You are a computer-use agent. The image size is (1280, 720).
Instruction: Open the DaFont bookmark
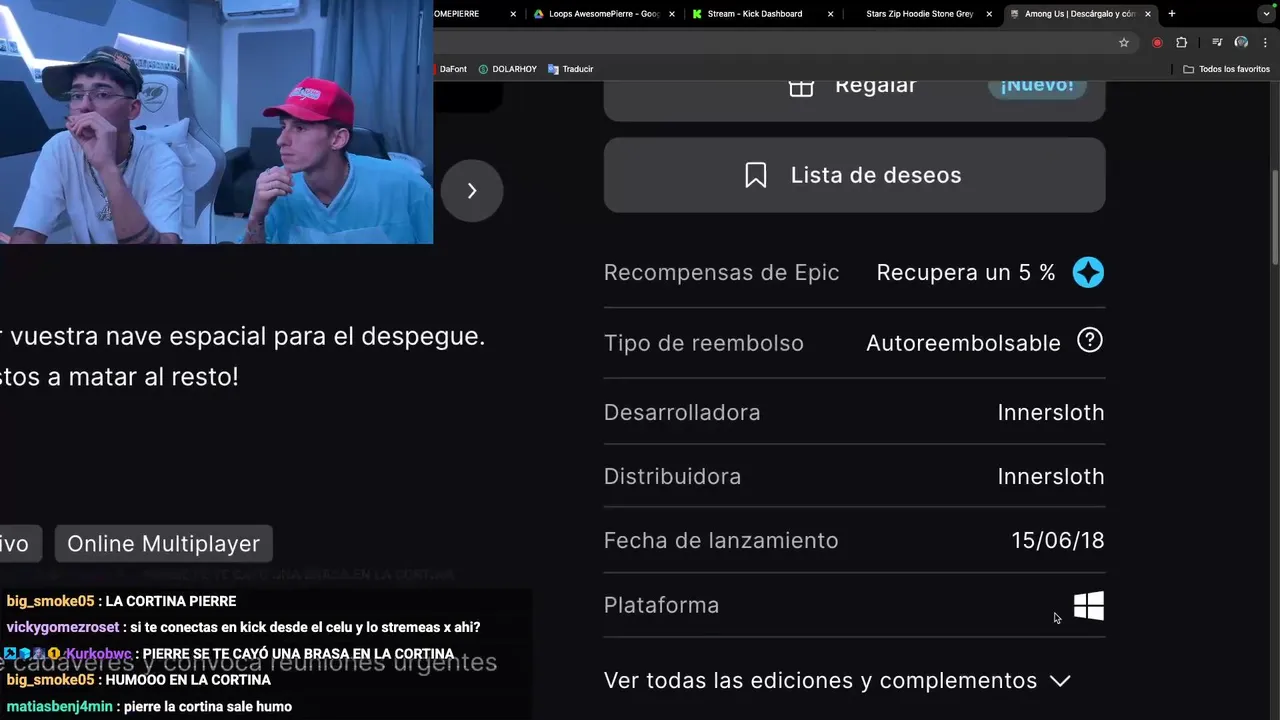pos(452,69)
